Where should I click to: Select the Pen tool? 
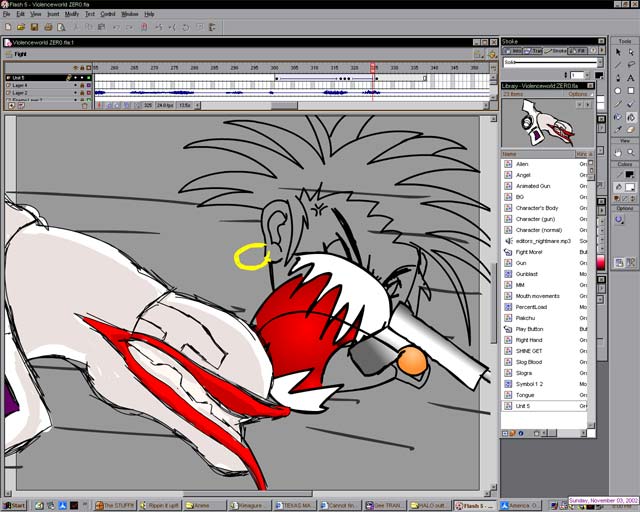(x=618, y=78)
